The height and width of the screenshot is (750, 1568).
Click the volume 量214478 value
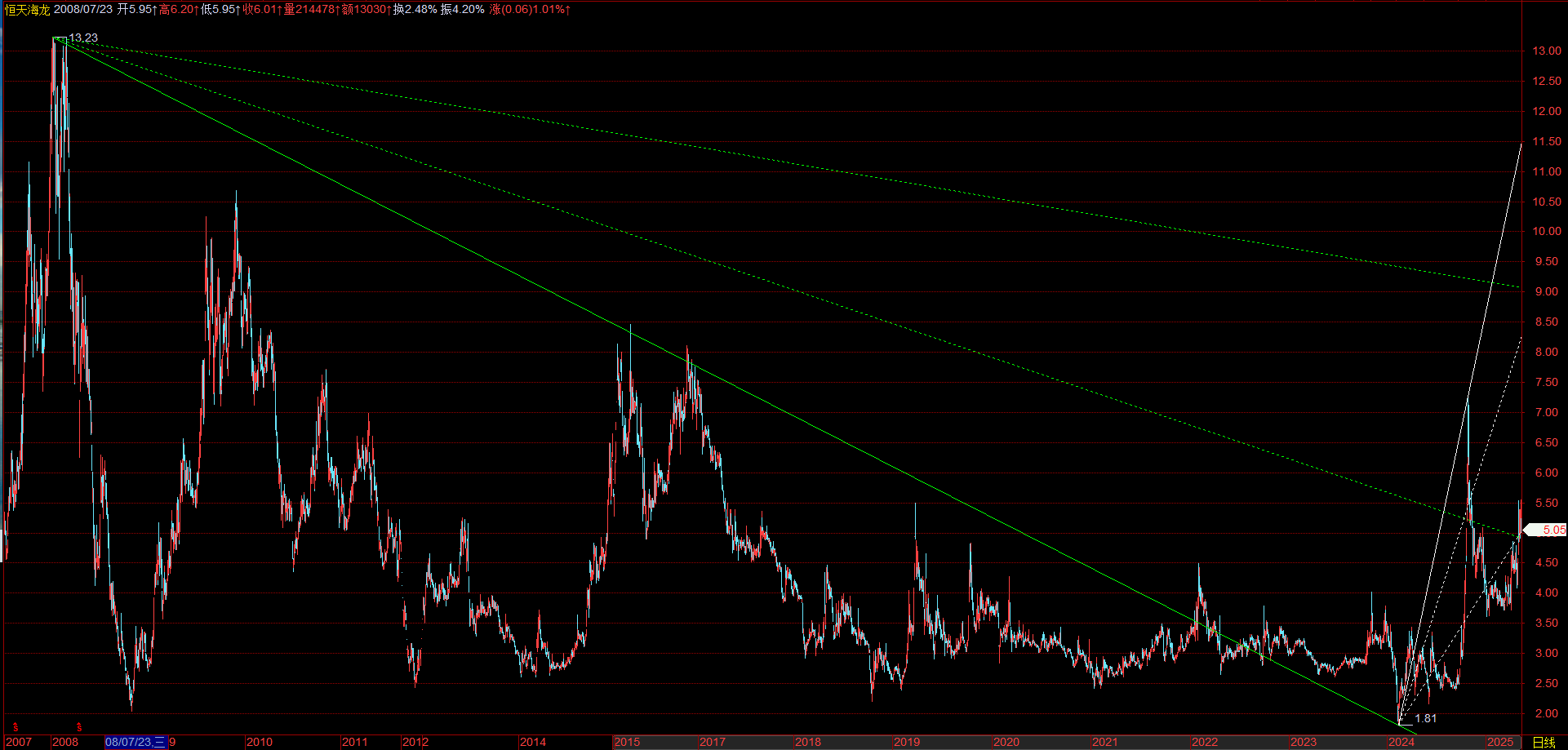(312, 9)
